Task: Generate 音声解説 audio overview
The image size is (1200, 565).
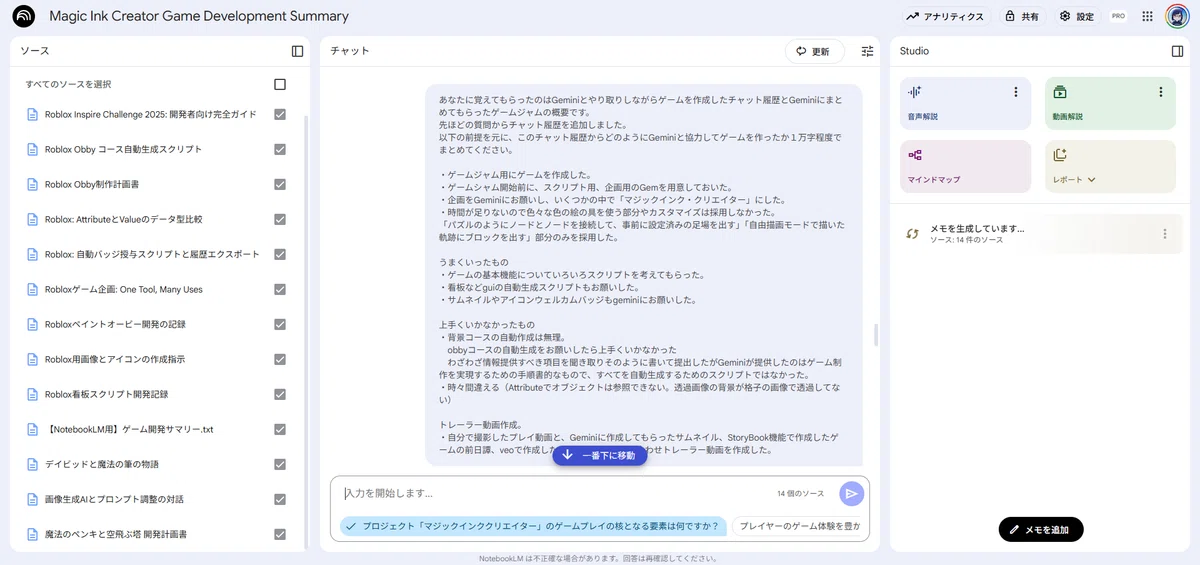Action: pos(965,103)
